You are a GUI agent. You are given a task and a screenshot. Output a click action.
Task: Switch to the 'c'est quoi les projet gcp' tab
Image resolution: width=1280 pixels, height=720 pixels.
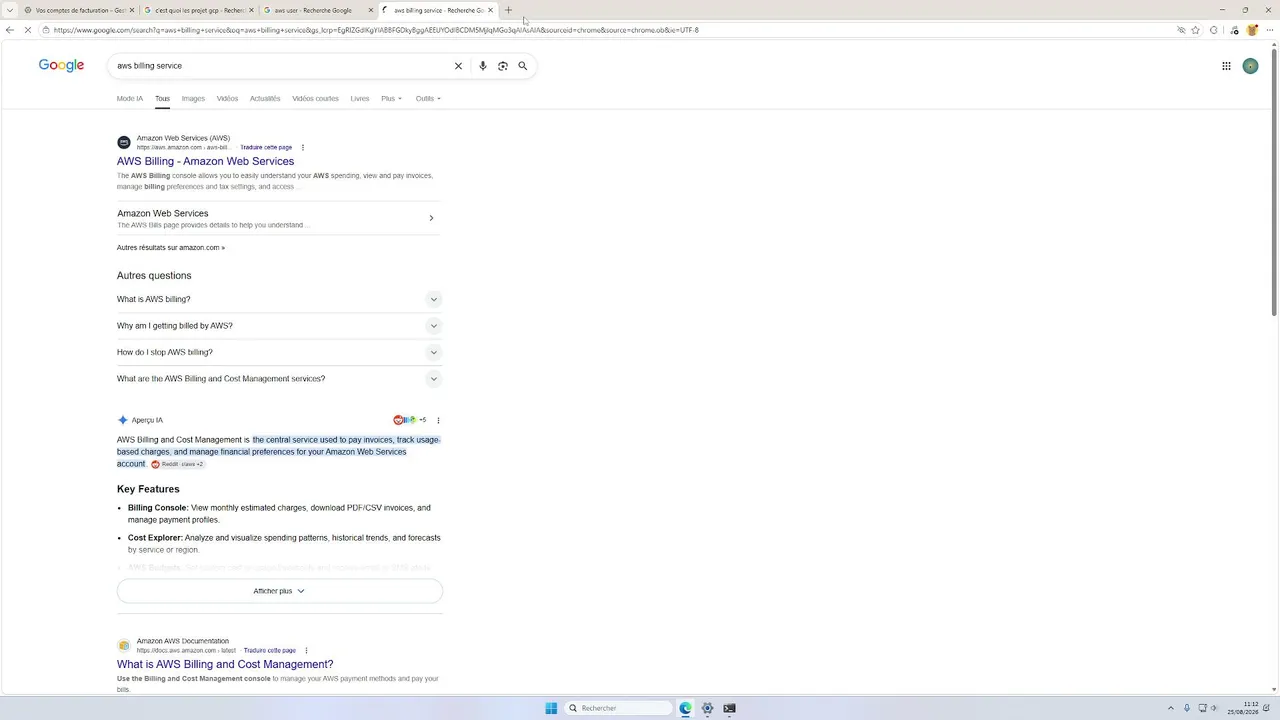pyautogui.click(x=198, y=10)
